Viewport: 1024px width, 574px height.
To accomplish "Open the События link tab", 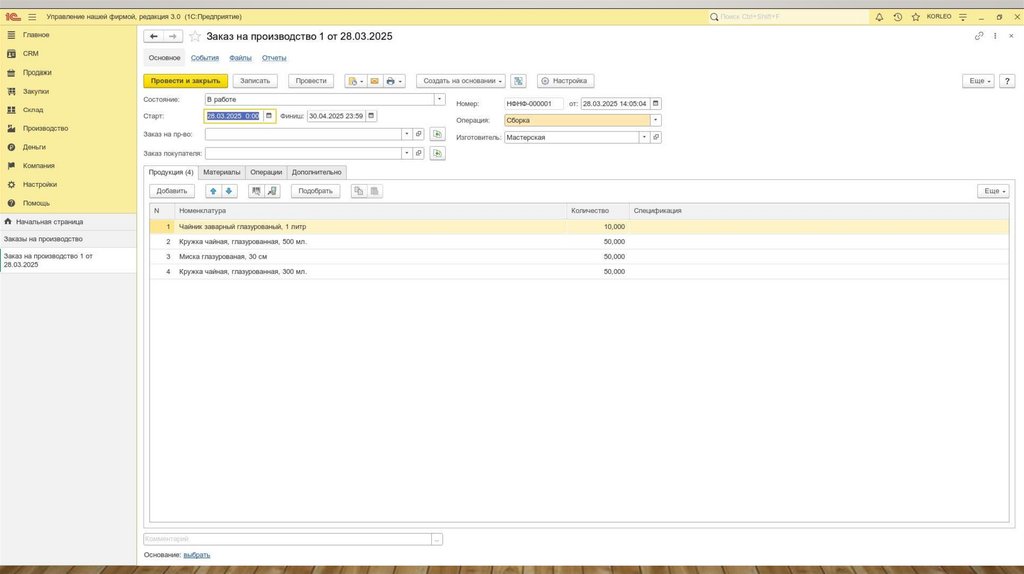I will click(x=204, y=58).
